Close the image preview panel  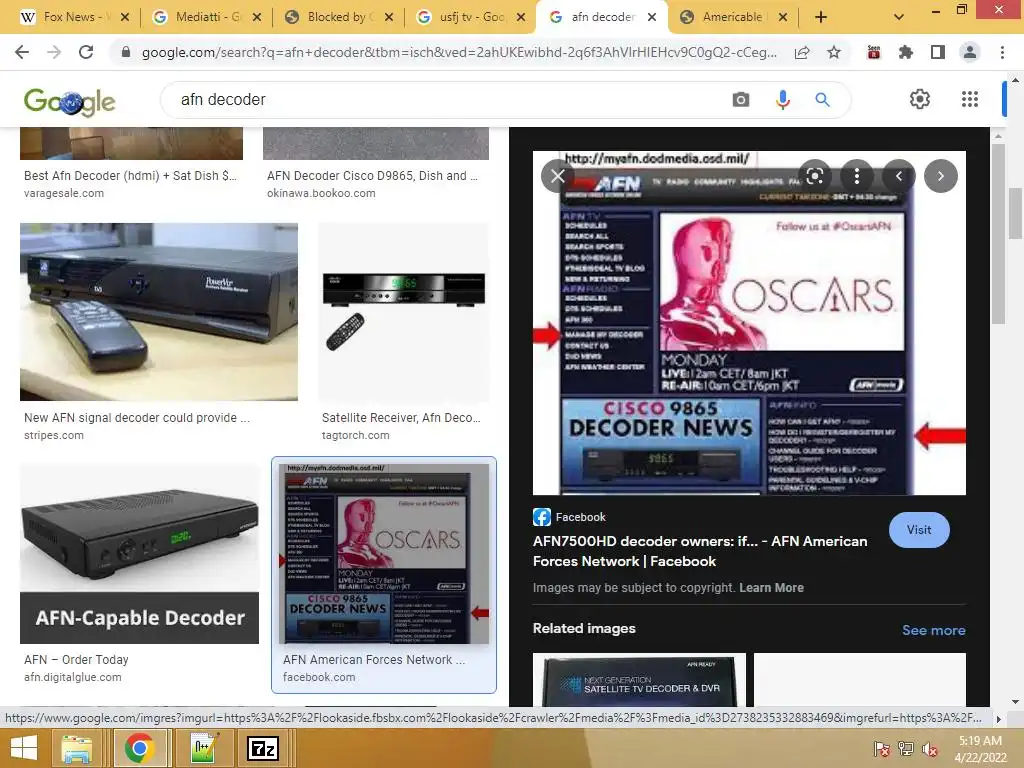pos(558,176)
